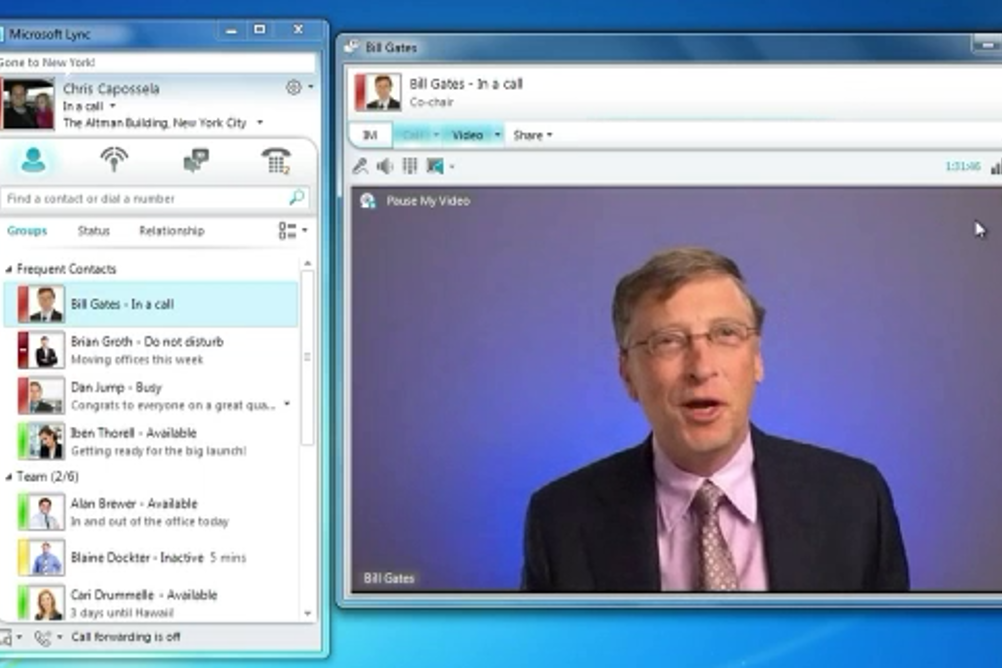1002x668 pixels.
Task: Open the contact list display options icon
Action: (287, 230)
